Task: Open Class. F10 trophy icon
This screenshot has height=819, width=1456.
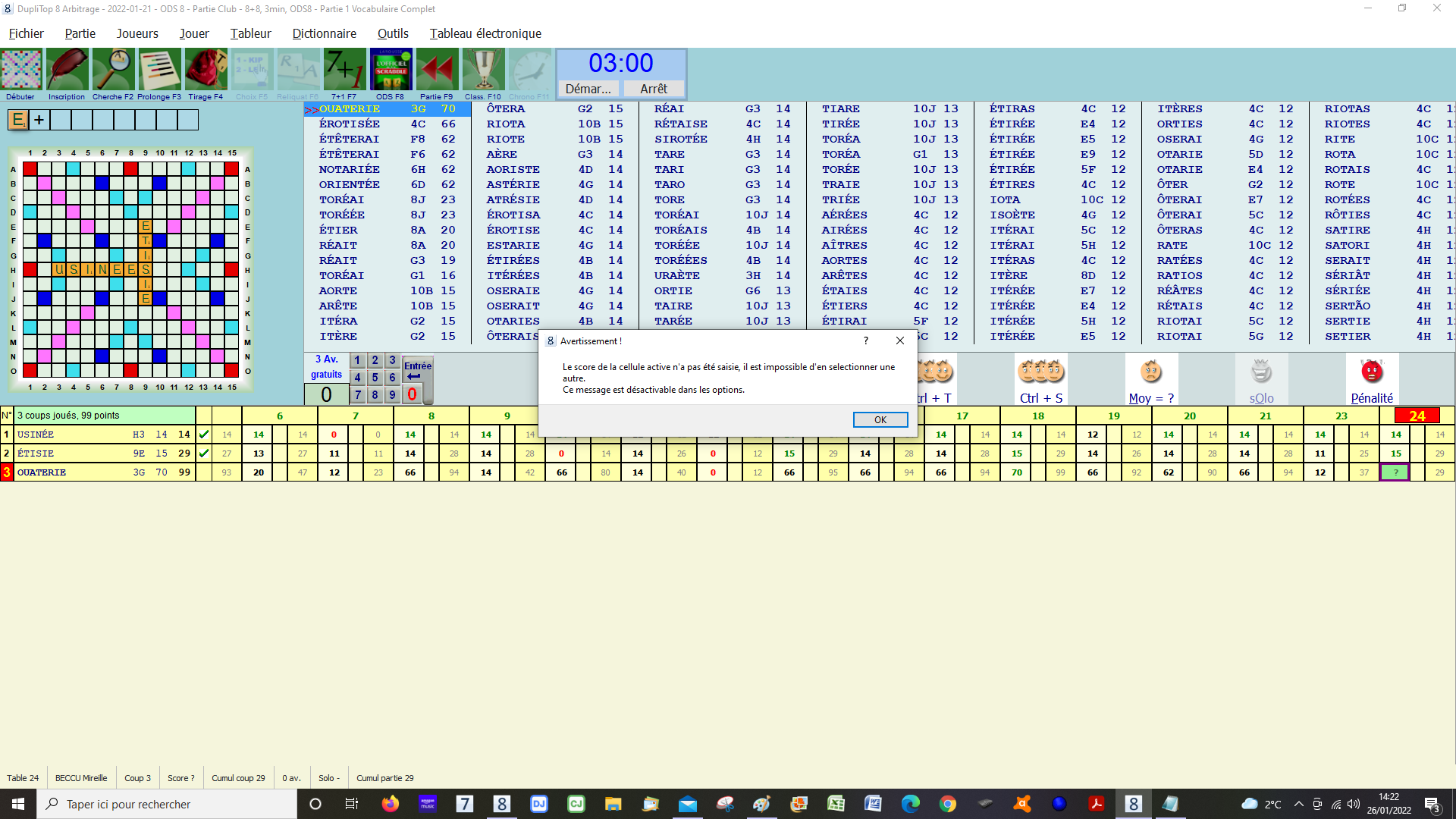Action: (483, 70)
